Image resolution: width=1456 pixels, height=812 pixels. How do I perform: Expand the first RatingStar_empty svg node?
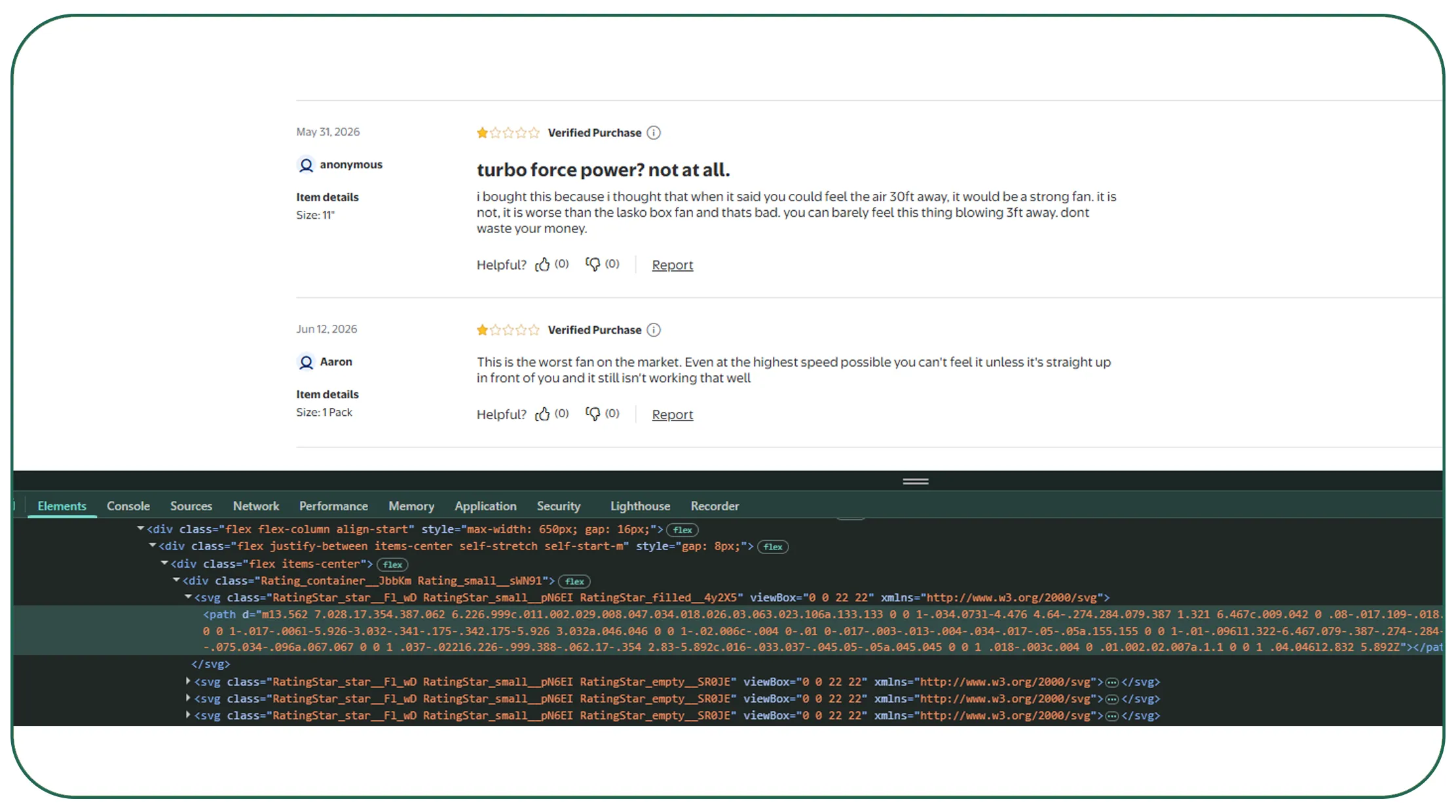pyautogui.click(x=188, y=682)
